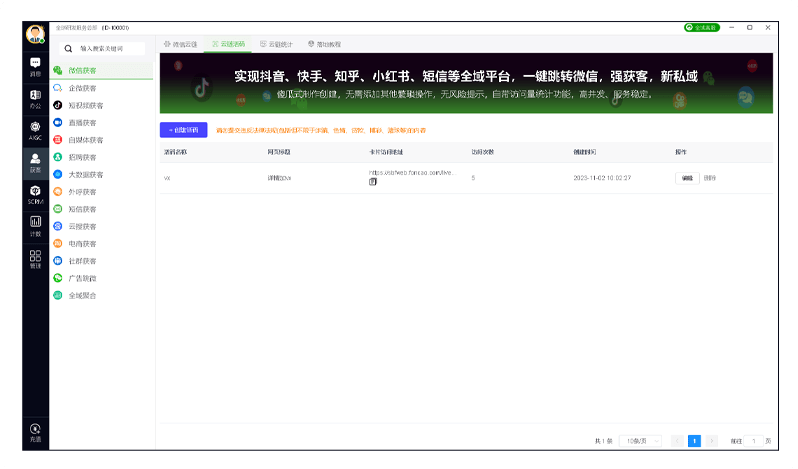Select 直播获客 in the sidebar list
The image size is (798, 469).
pyautogui.click(x=85, y=122)
